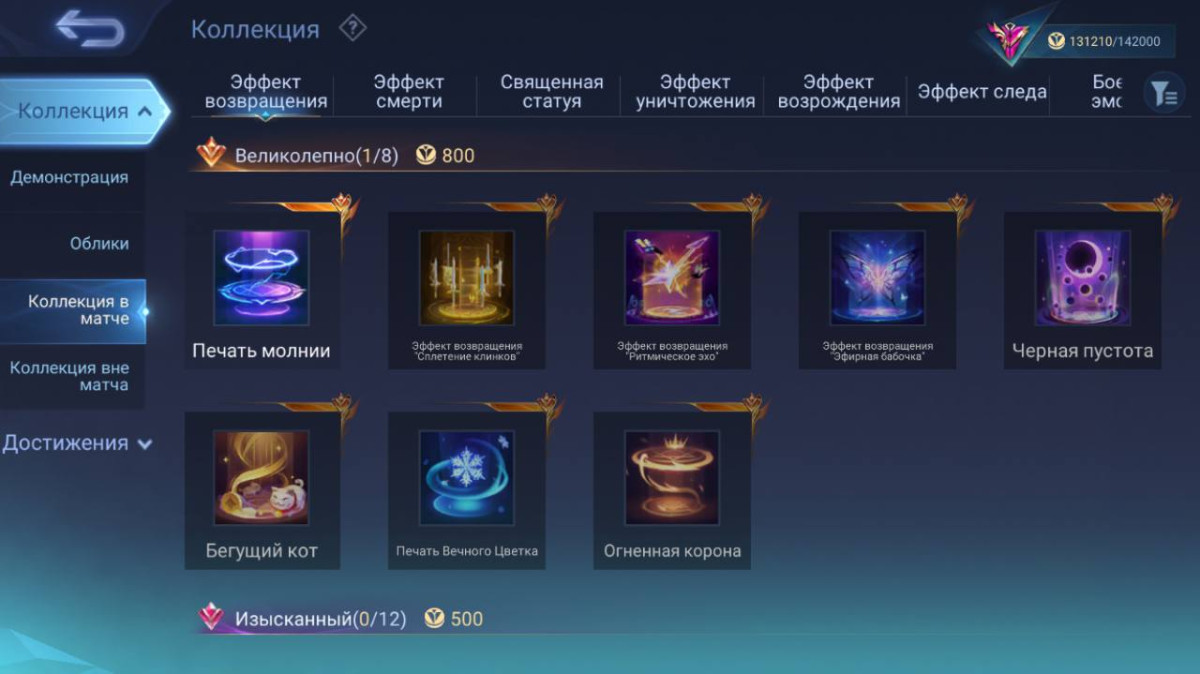
Task: Choose the Эфирная бабочка effect icon
Action: [x=877, y=278]
